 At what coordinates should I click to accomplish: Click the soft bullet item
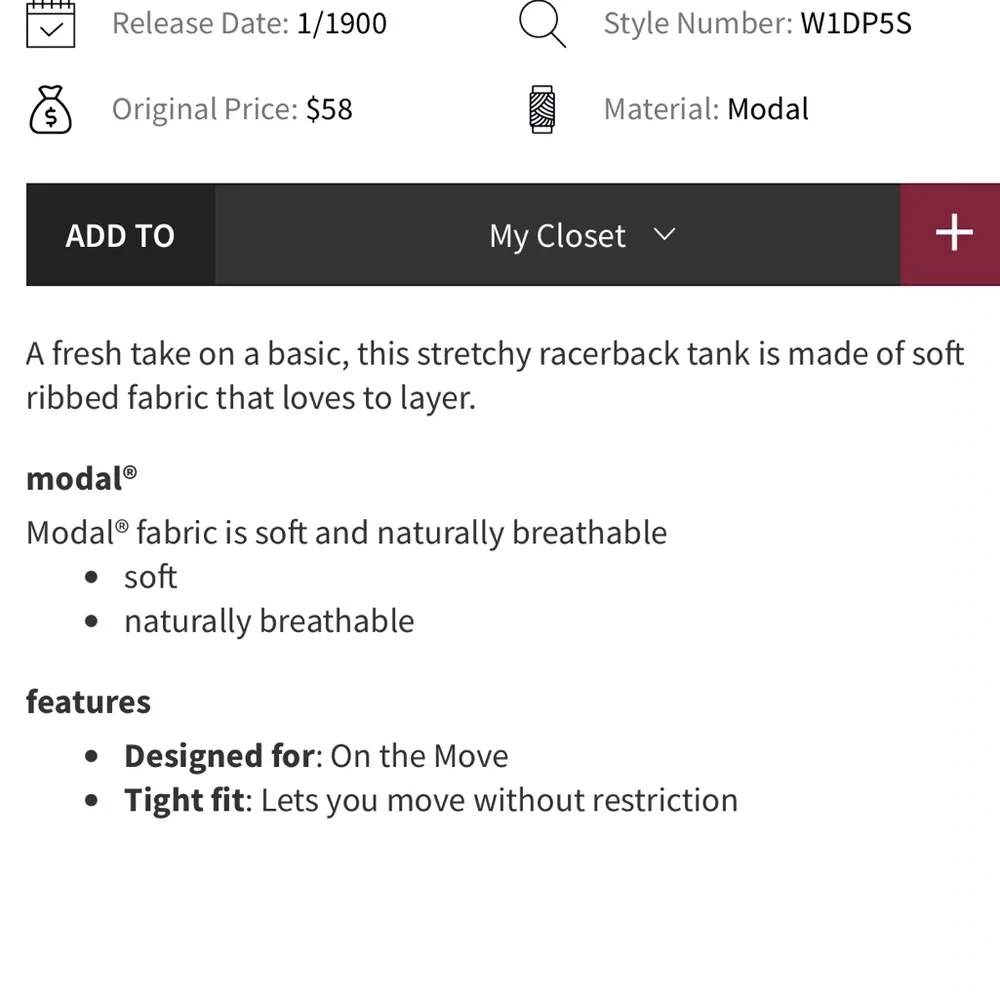[x=151, y=577]
